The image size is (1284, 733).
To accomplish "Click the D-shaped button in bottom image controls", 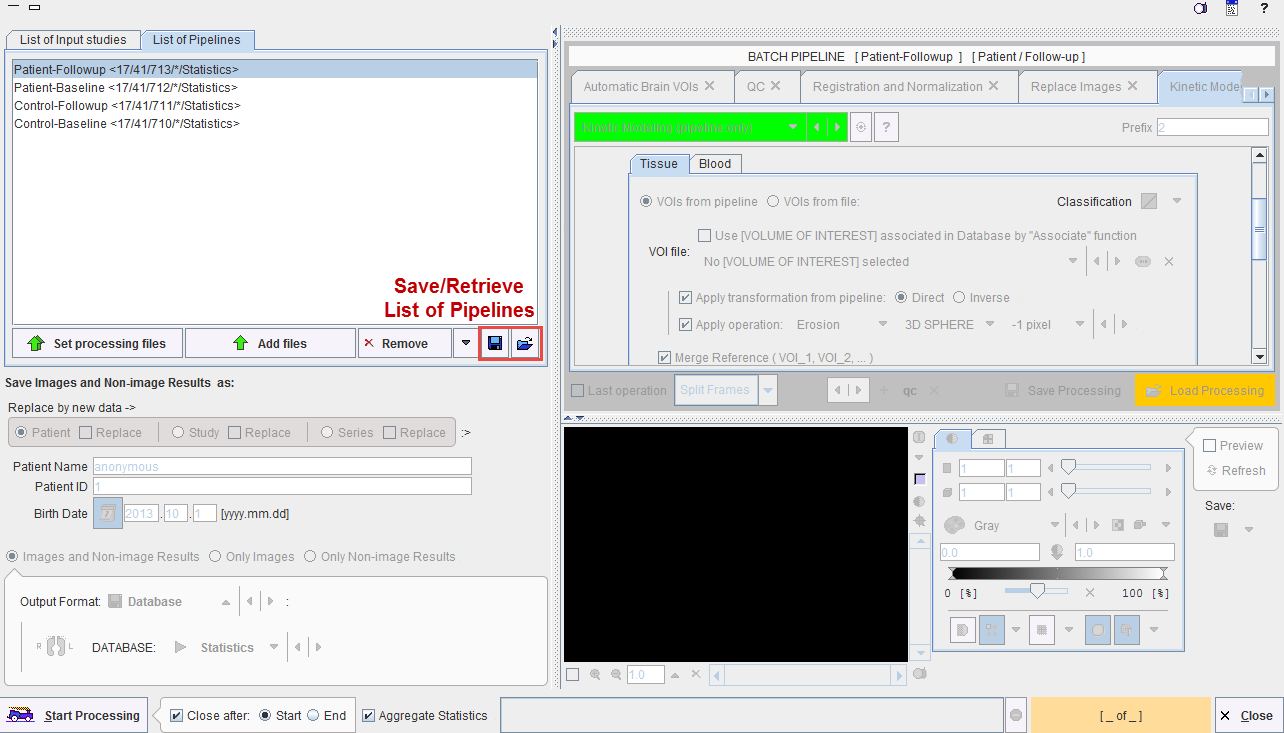I will pos(963,630).
